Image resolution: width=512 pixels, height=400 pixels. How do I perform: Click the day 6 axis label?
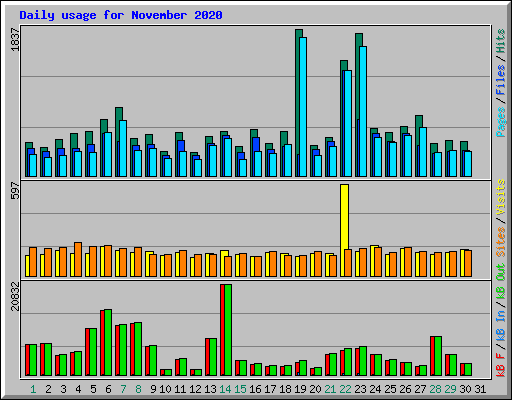[x=108, y=389]
